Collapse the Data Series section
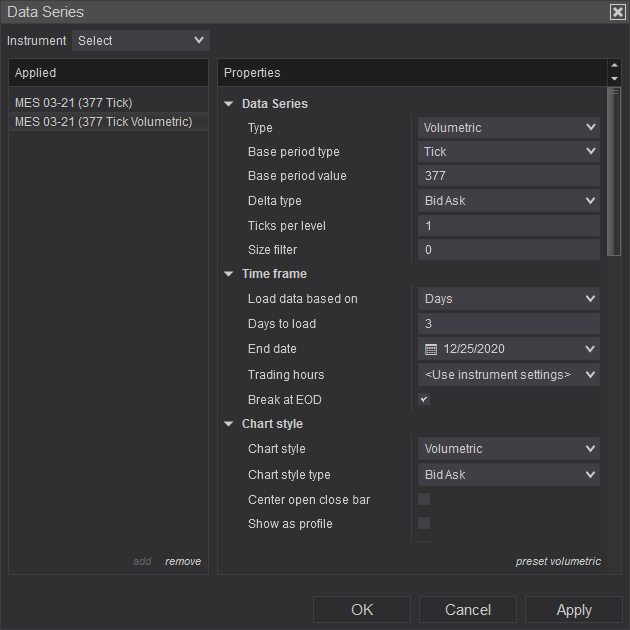The image size is (630, 630). tap(229, 104)
